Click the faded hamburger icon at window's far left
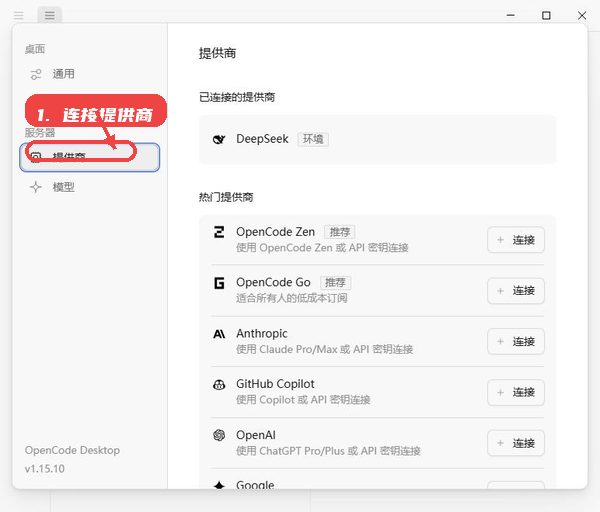600x512 pixels. pos(18,15)
